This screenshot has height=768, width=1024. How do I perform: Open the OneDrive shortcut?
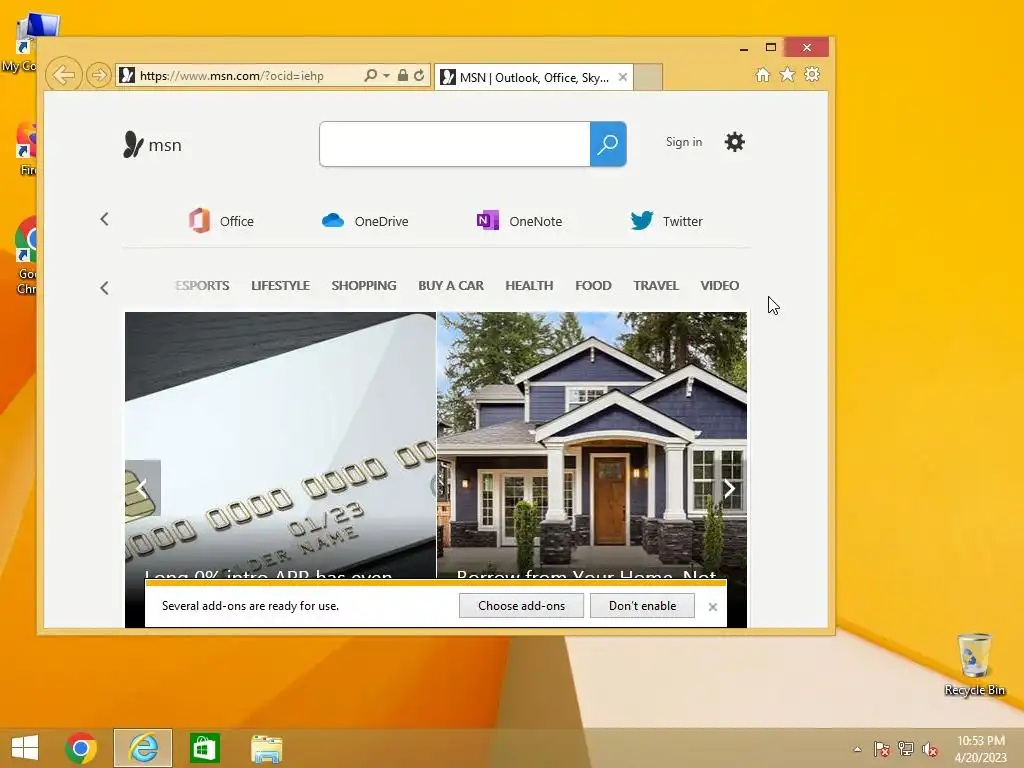tap(365, 221)
